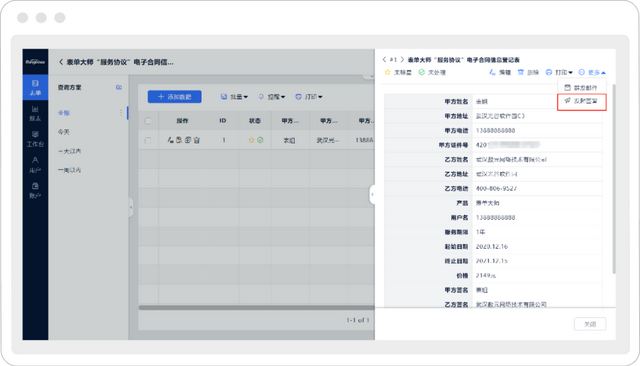Image resolution: width=640 pixels, height=366 pixels.
Task: Select the 今天 today filter
Action: tap(64, 132)
